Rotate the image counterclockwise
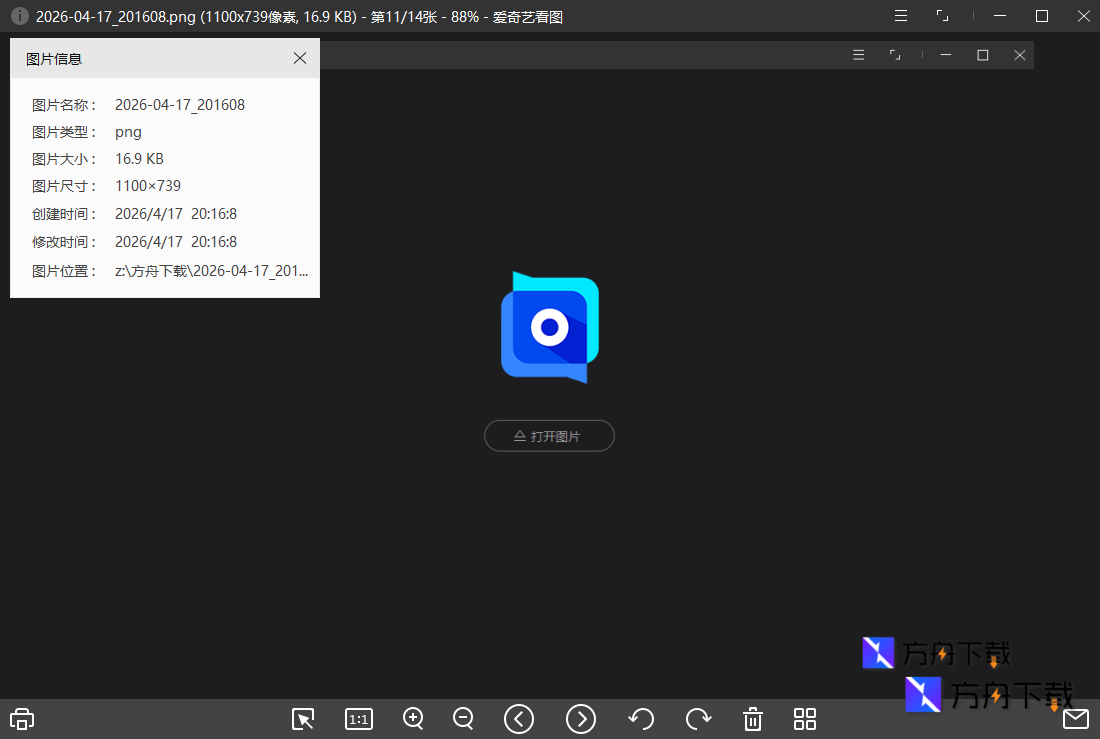This screenshot has height=739, width=1100. tap(641, 719)
